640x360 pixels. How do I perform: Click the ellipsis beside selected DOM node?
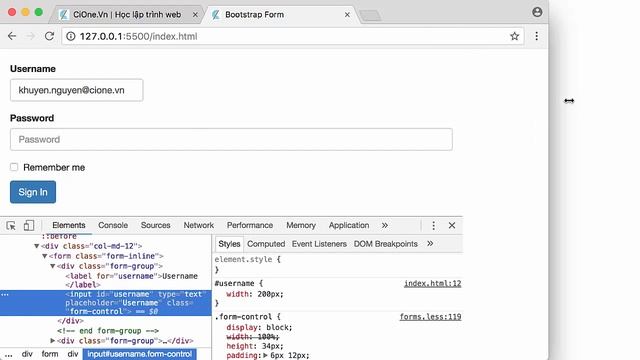pos(5,294)
